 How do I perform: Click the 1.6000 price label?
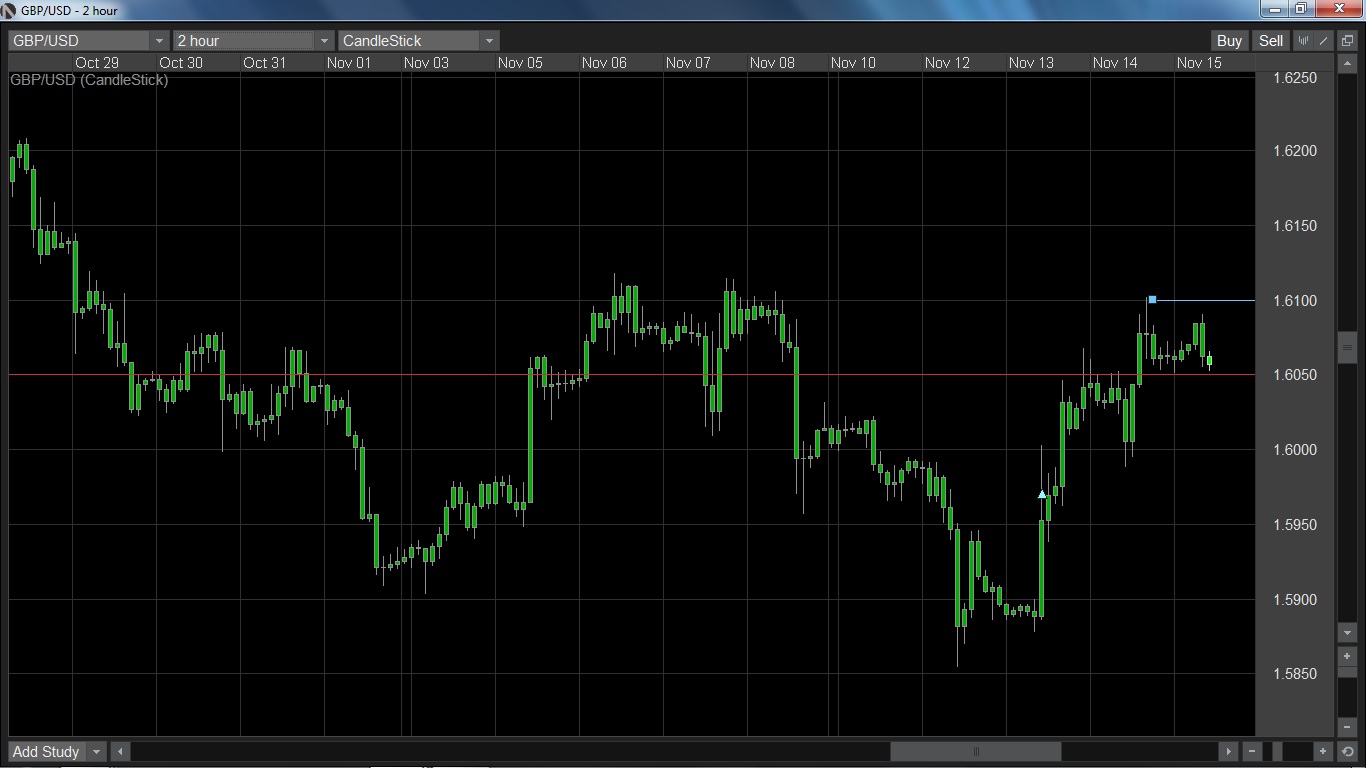(x=1295, y=450)
